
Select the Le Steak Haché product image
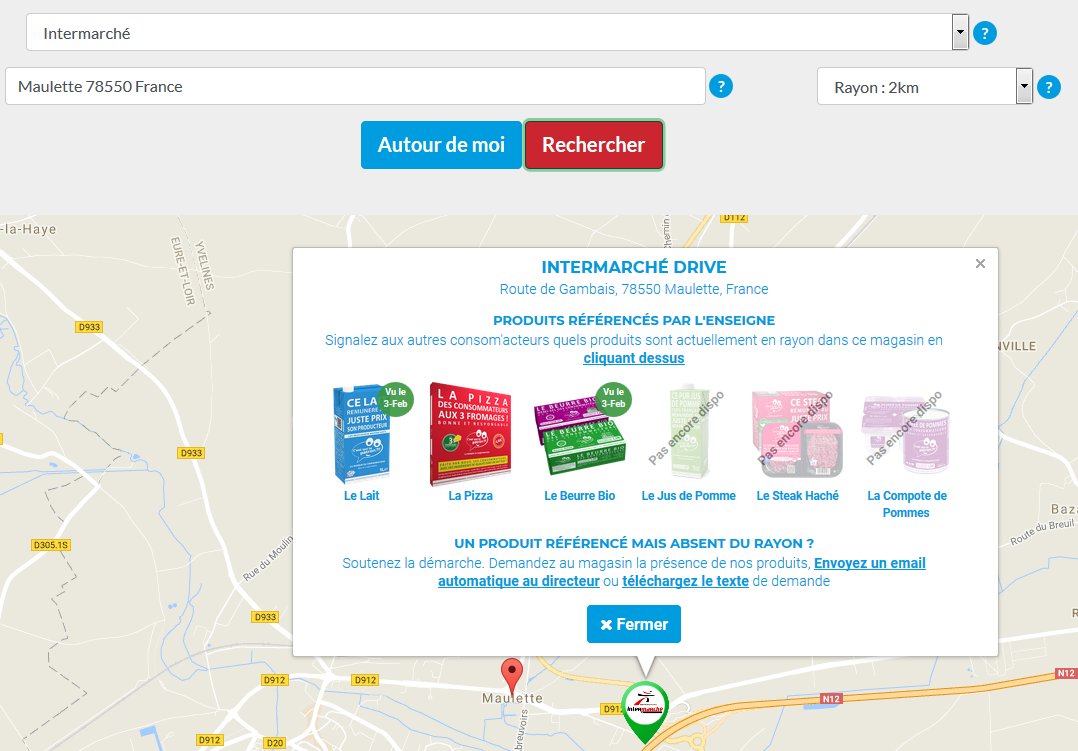tap(798, 433)
